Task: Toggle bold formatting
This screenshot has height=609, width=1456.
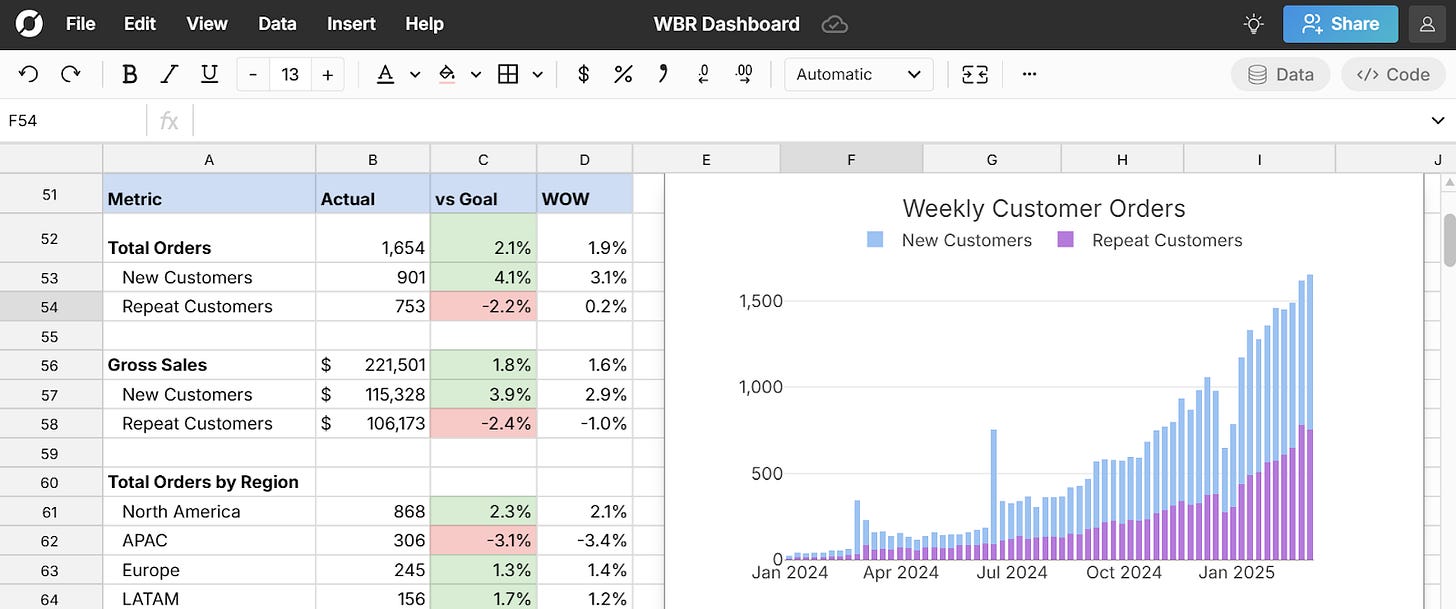Action: (x=129, y=74)
